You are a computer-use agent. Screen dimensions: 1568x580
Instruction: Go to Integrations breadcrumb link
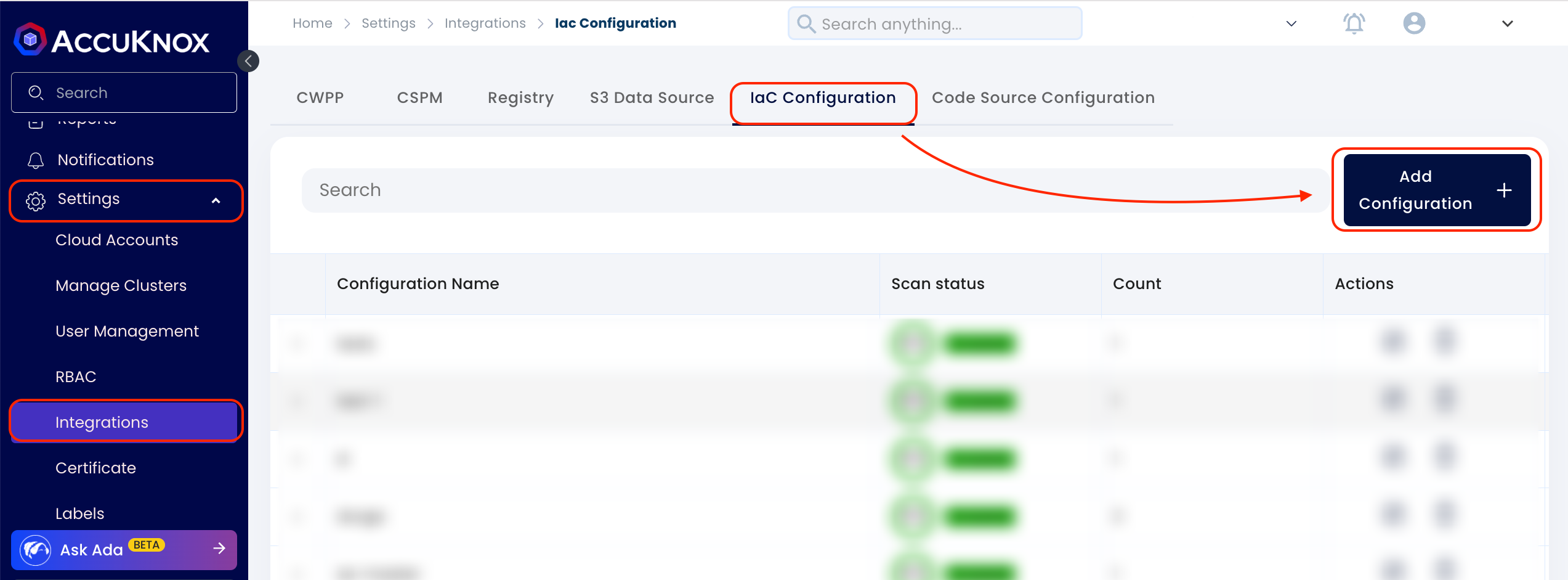485,23
